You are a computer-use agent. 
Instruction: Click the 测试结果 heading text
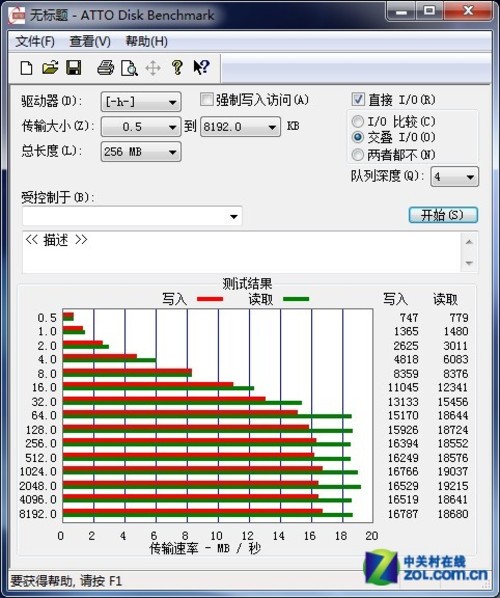(x=247, y=284)
